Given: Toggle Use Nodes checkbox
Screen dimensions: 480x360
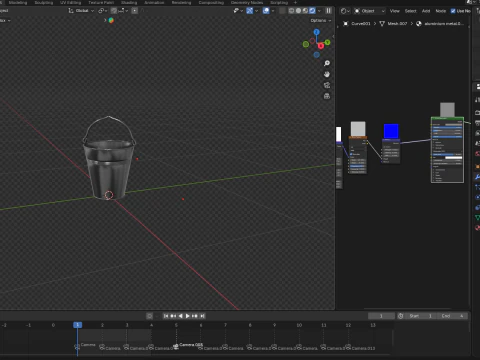Looking at the screenshot, I should pos(453,11).
